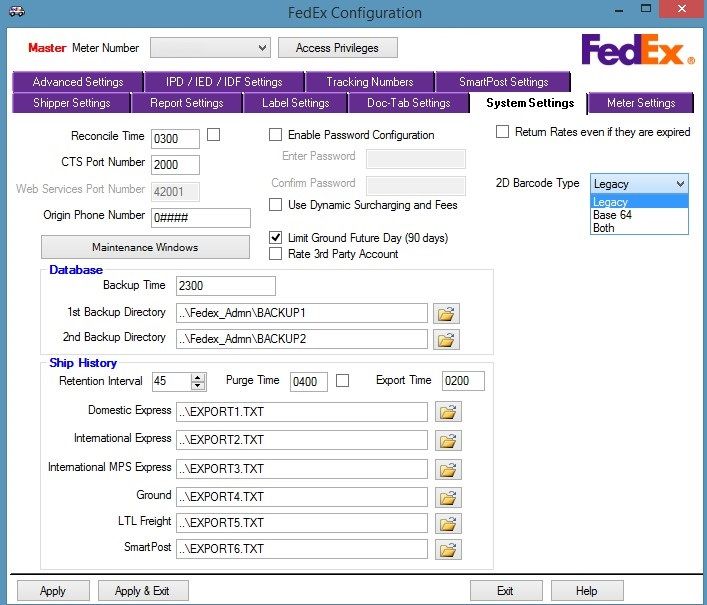Click Domestic Express EXPORT1.TXT field
Viewport: 707px width, 605px height.
point(302,412)
